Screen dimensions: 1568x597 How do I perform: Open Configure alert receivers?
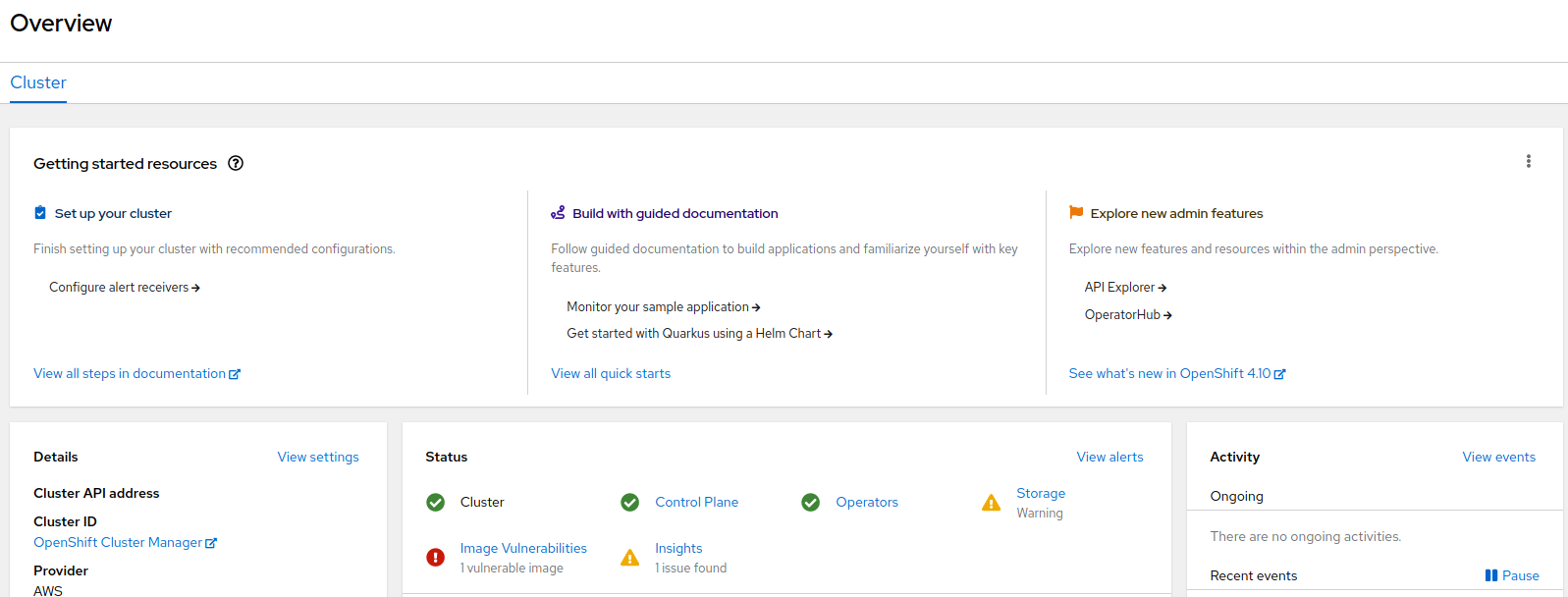tap(124, 288)
